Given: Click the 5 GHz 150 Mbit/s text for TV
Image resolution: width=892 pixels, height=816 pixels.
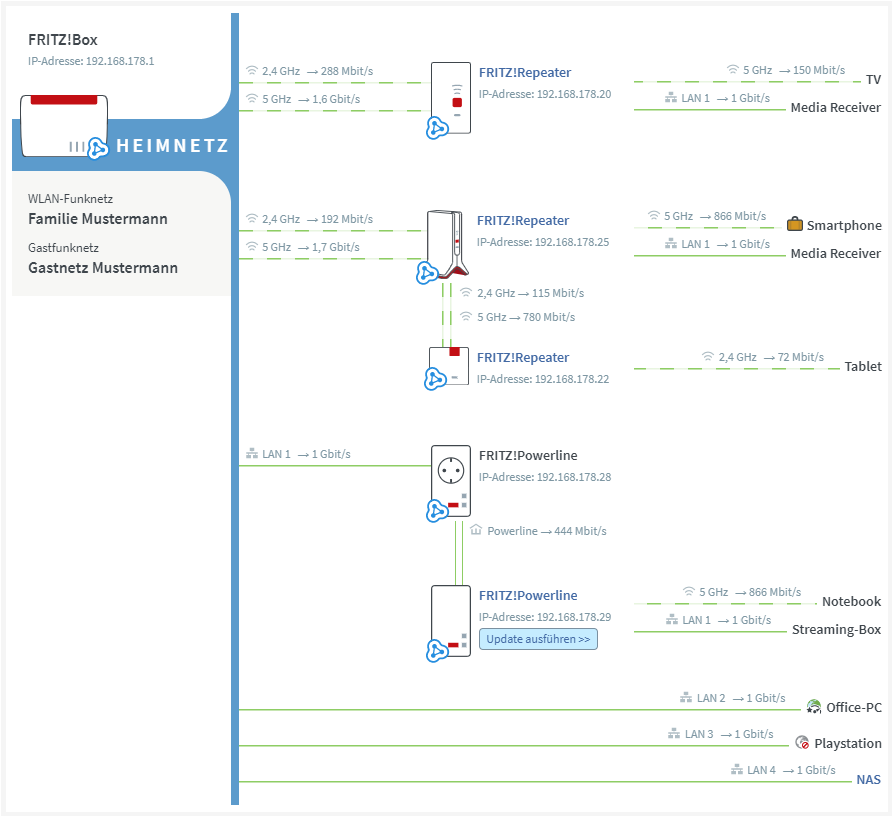Looking at the screenshot, I should pos(794,70).
